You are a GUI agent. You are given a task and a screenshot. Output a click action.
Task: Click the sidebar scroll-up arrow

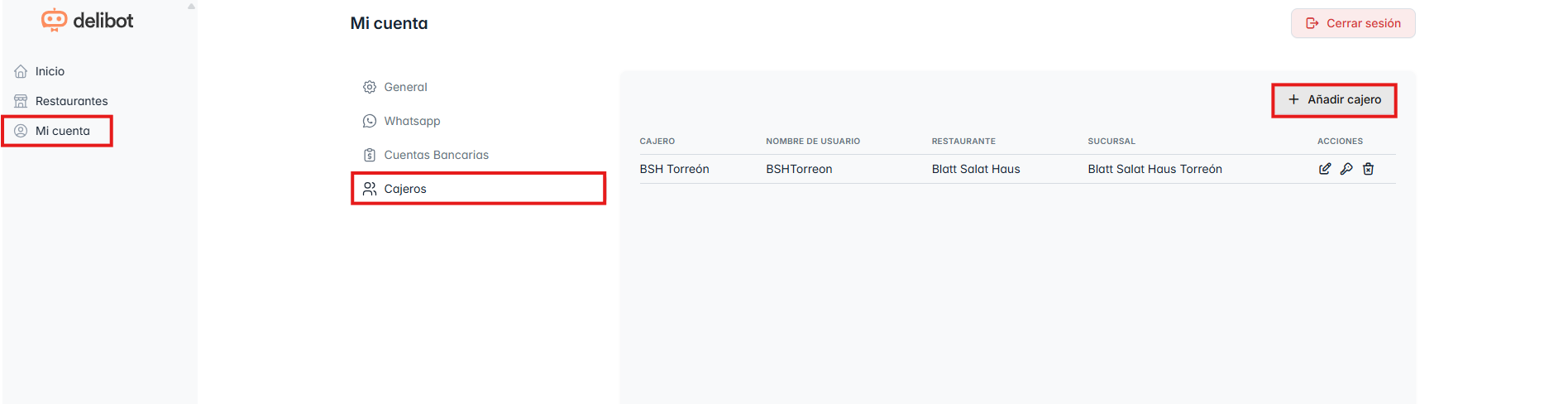pos(191,7)
